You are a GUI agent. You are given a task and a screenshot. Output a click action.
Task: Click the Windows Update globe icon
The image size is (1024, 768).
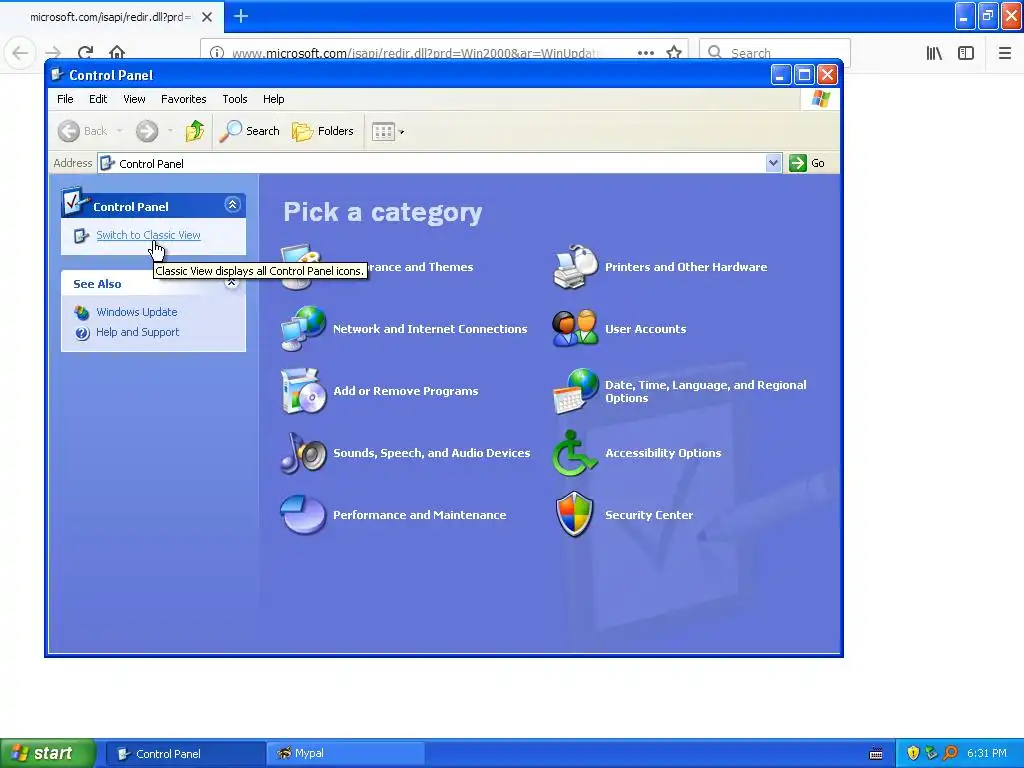click(x=82, y=312)
